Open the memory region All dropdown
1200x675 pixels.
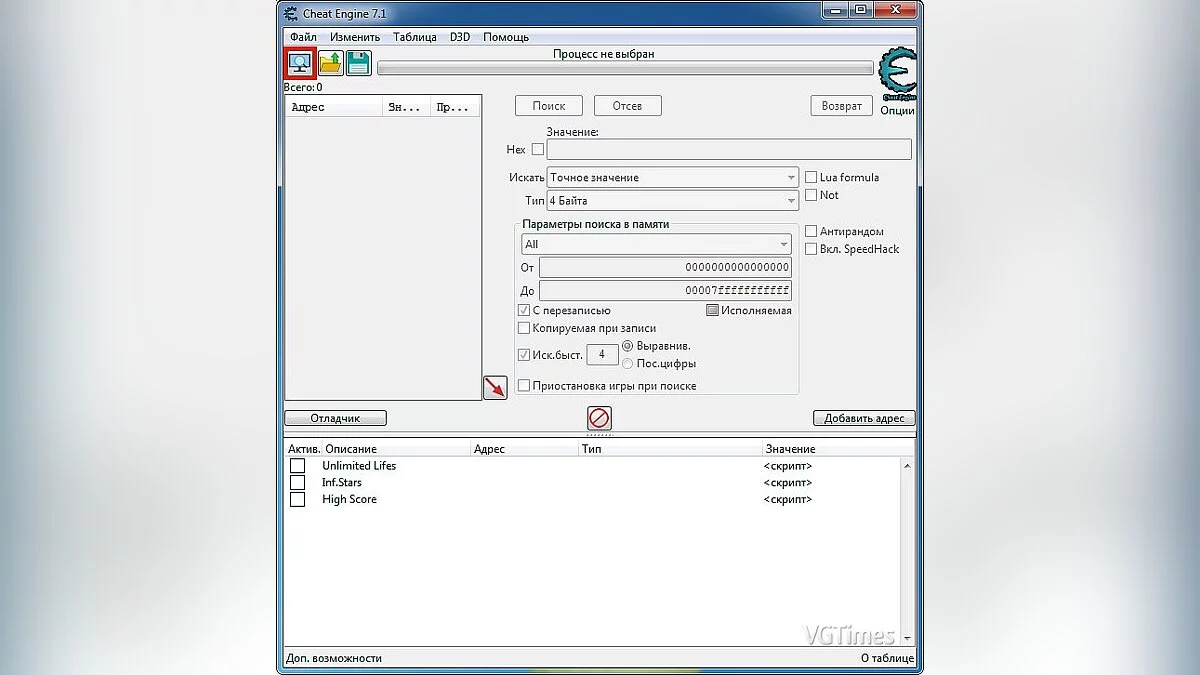tap(657, 244)
